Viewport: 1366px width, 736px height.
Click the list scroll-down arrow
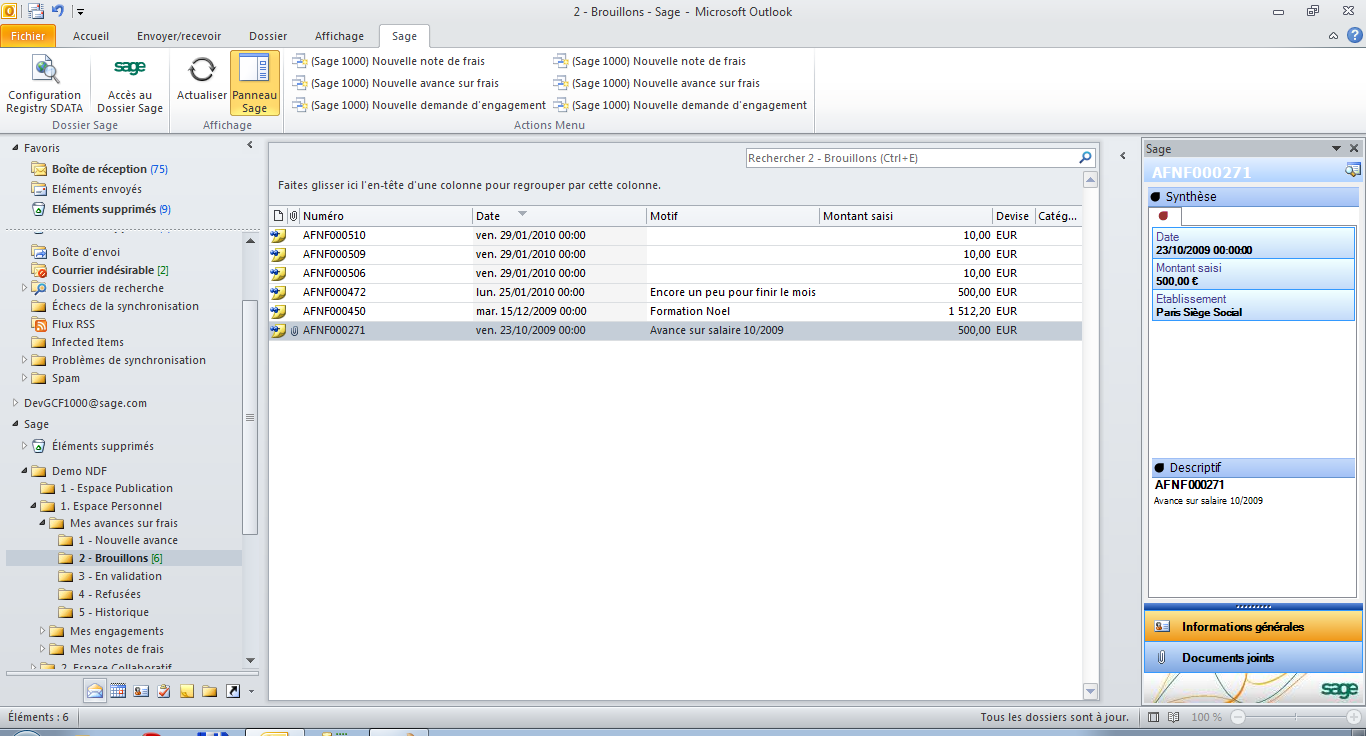[1091, 691]
